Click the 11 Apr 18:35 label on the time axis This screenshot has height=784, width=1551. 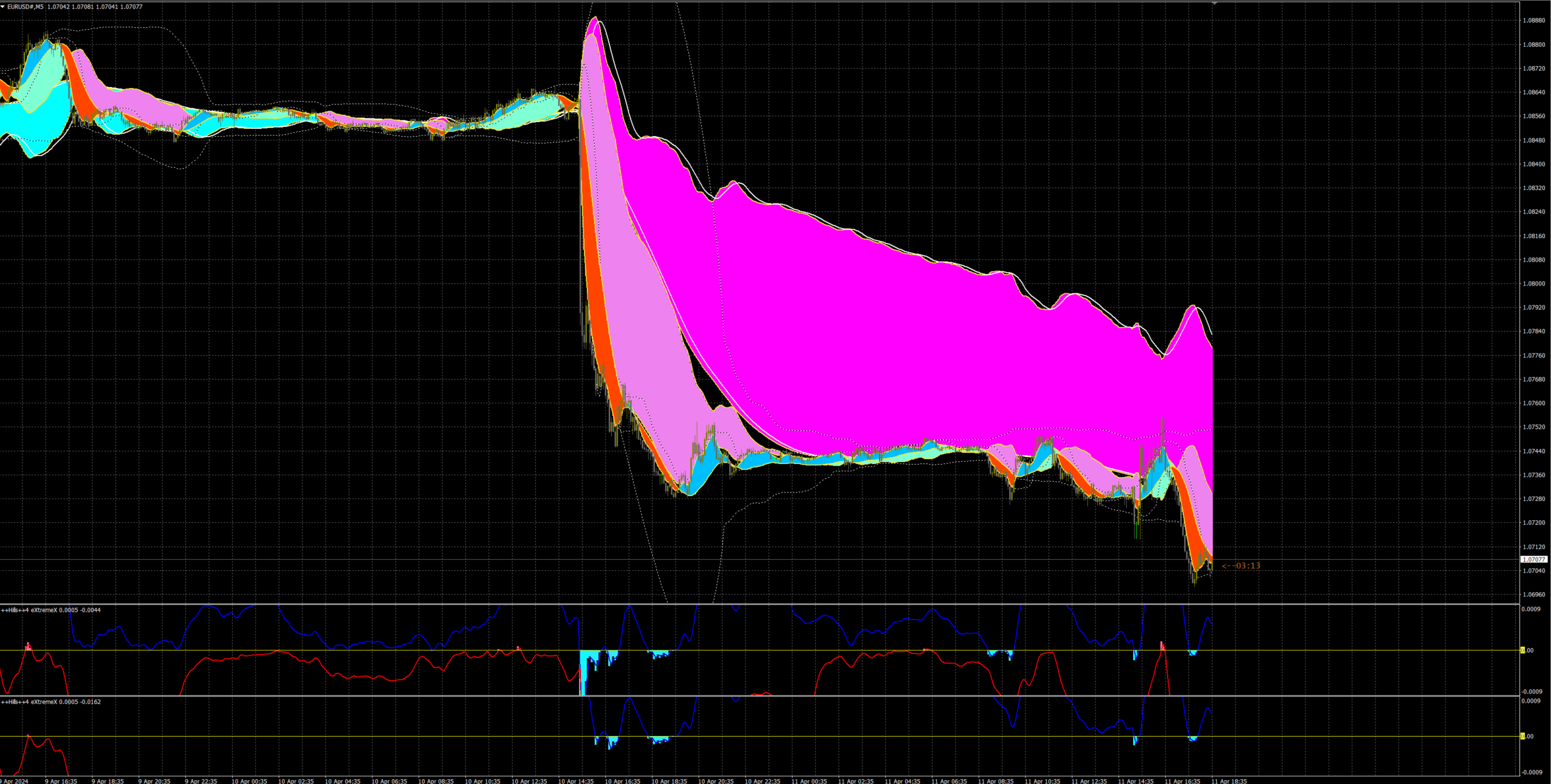click(1229, 781)
